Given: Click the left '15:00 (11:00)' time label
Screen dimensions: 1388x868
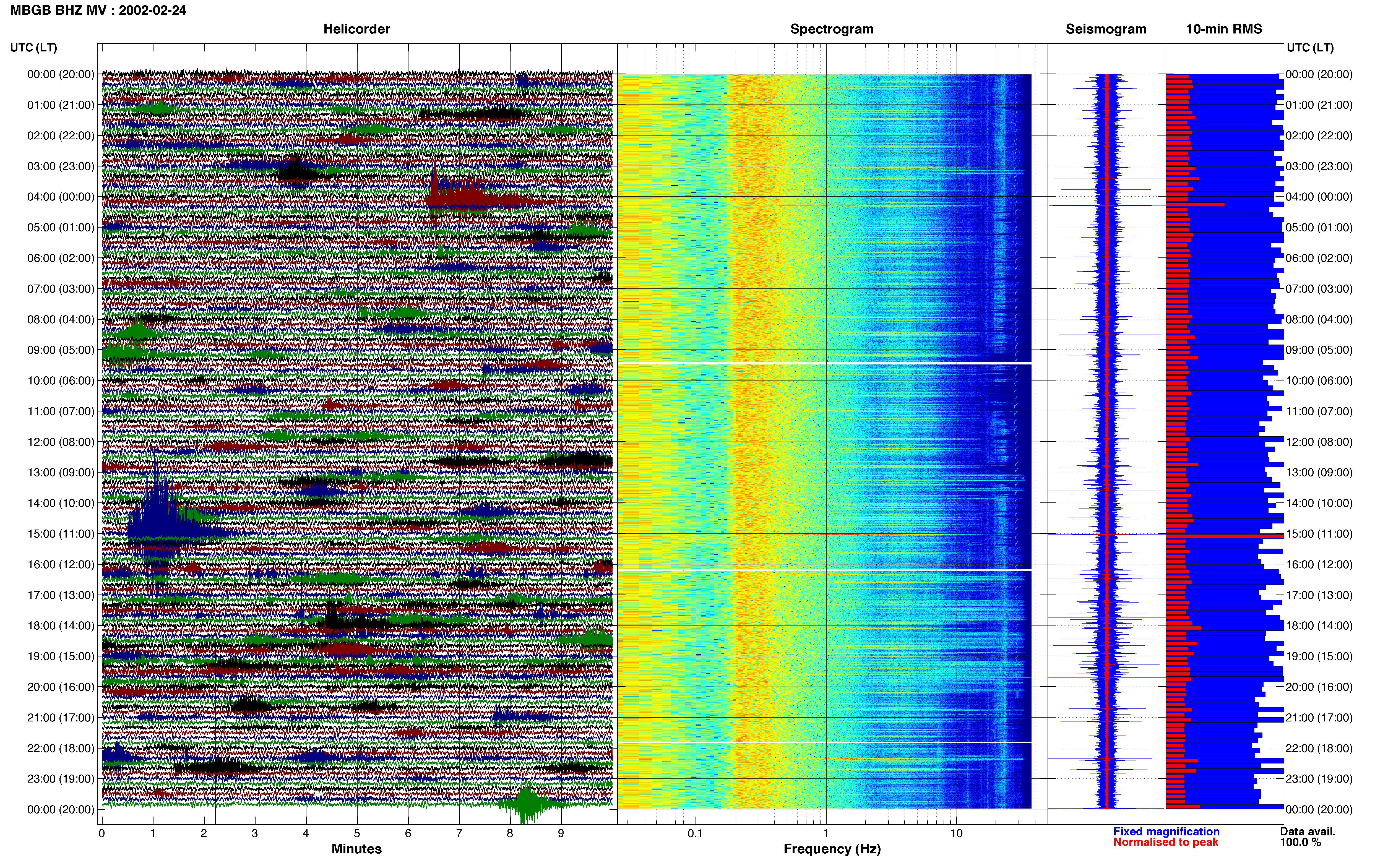Looking at the screenshot, I should coord(61,534).
